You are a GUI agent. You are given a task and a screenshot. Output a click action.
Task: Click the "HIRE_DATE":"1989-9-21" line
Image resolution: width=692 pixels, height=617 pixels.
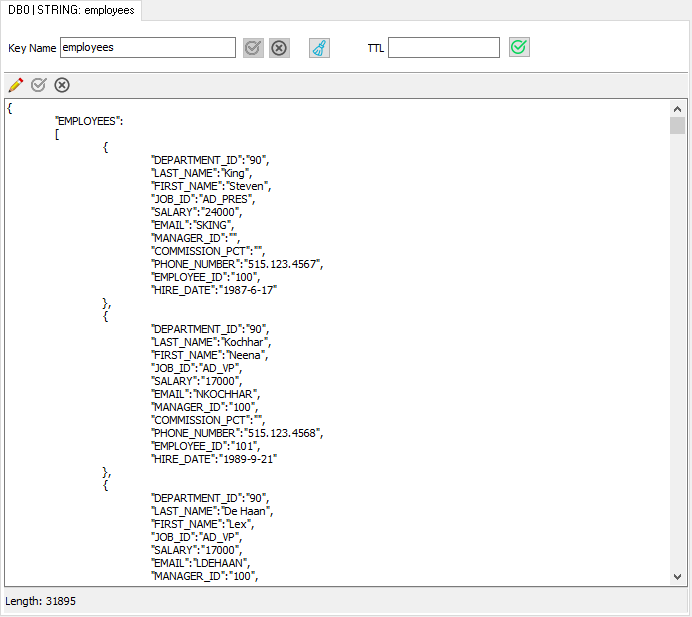pos(214,459)
